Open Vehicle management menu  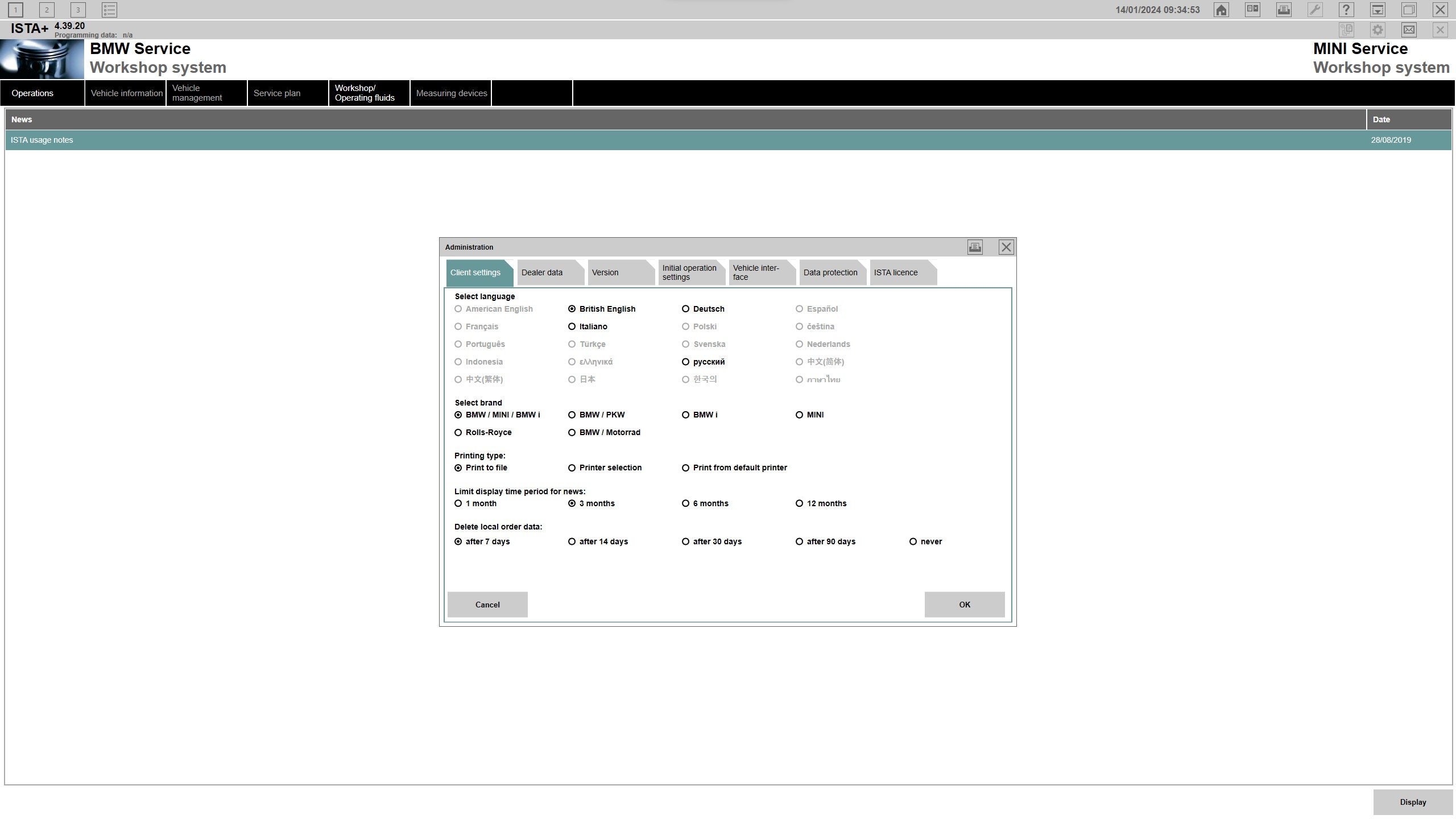coord(207,93)
